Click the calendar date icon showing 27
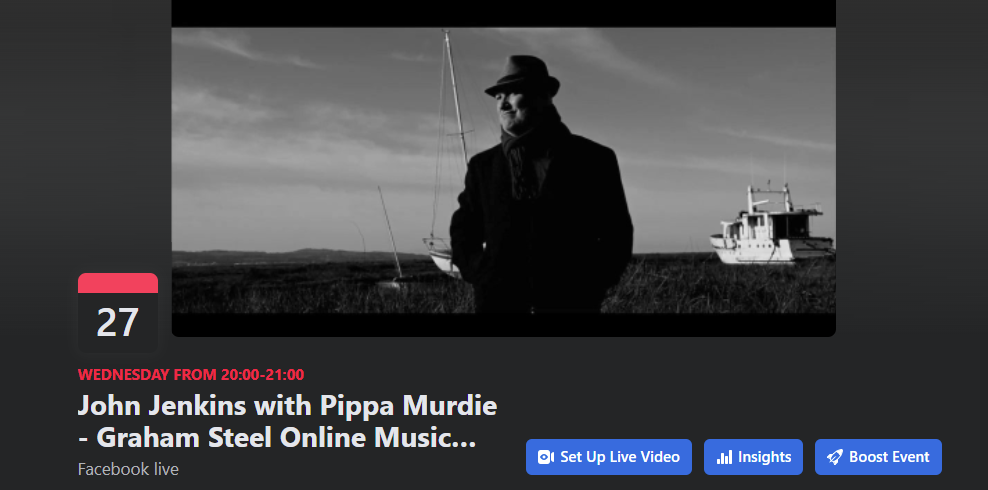 coord(118,312)
